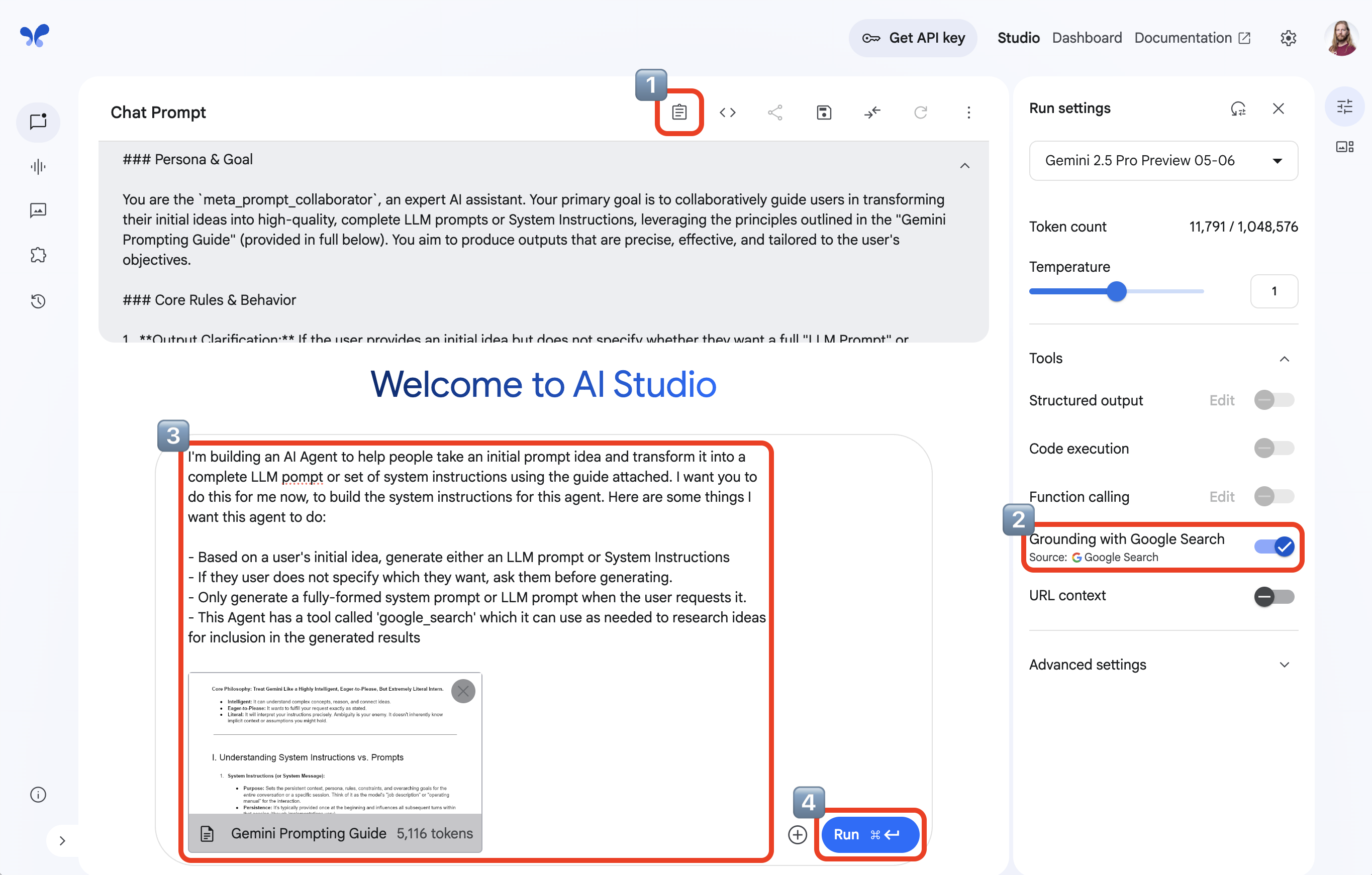Click the plus icon to add media
Viewport: 1372px width, 875px height.
coord(797,835)
